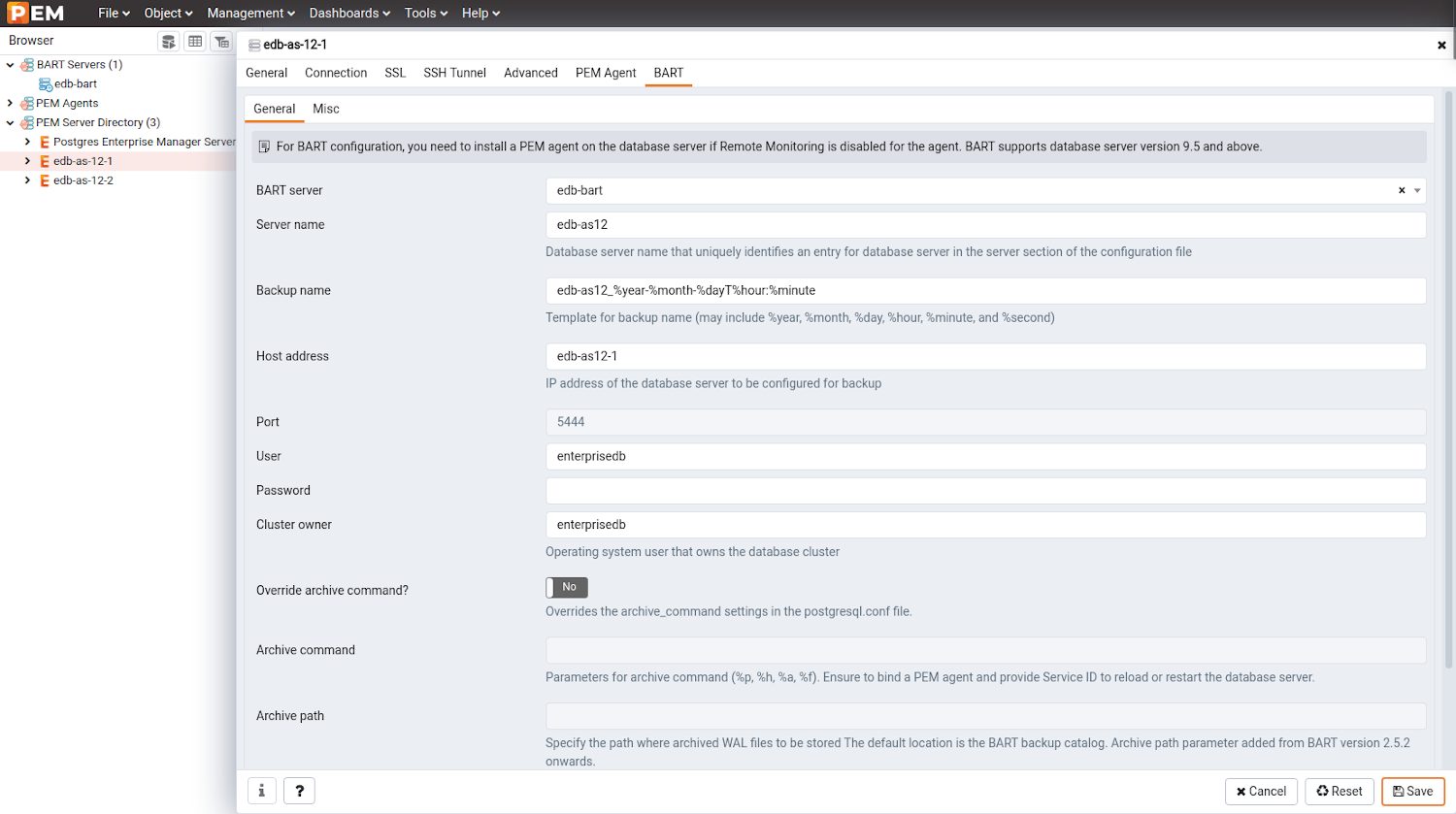This screenshot has width=1456, height=814.
Task: Open the Management menu
Action: coord(251,14)
